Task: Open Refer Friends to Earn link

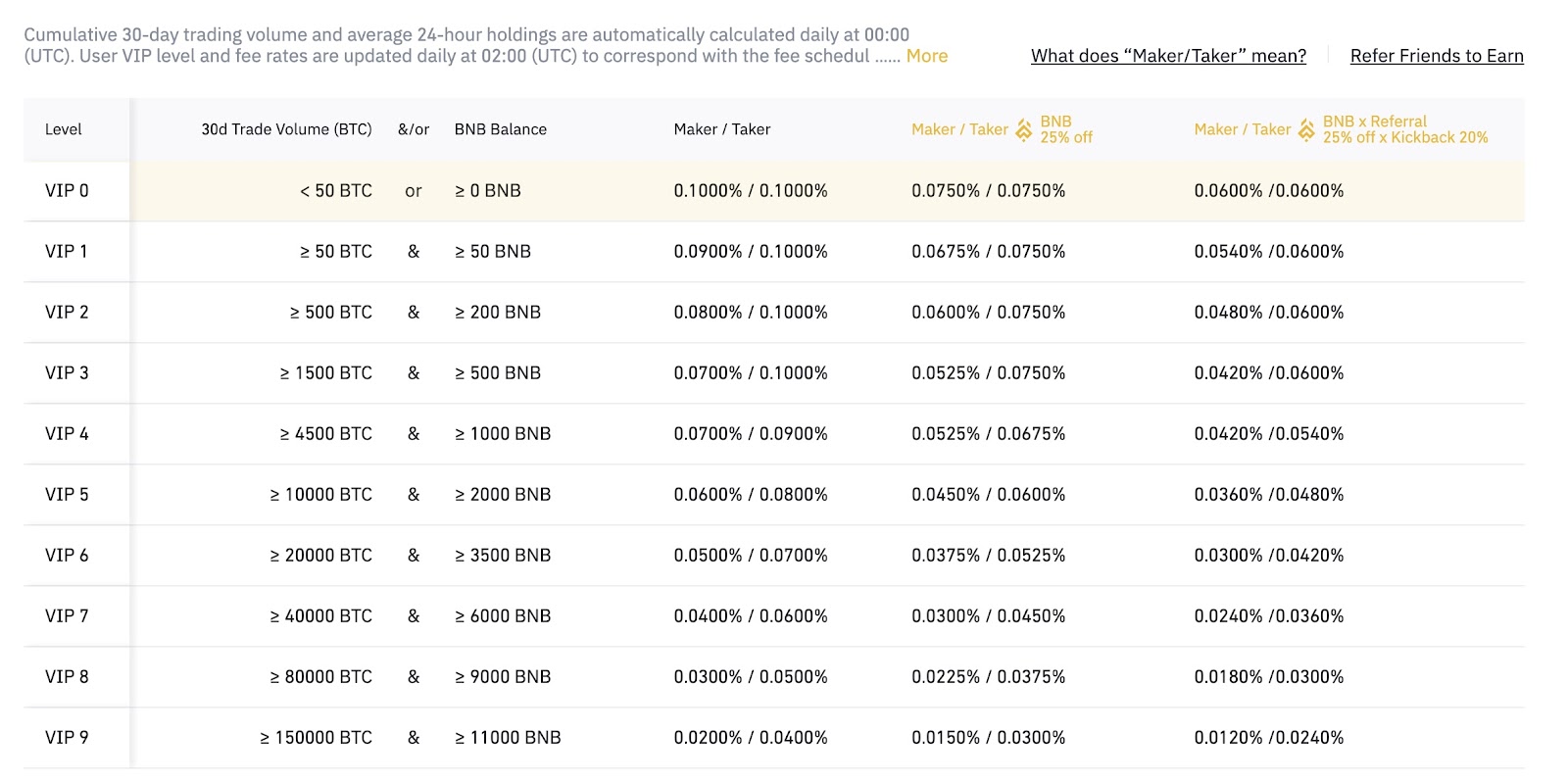Action: click(1437, 56)
